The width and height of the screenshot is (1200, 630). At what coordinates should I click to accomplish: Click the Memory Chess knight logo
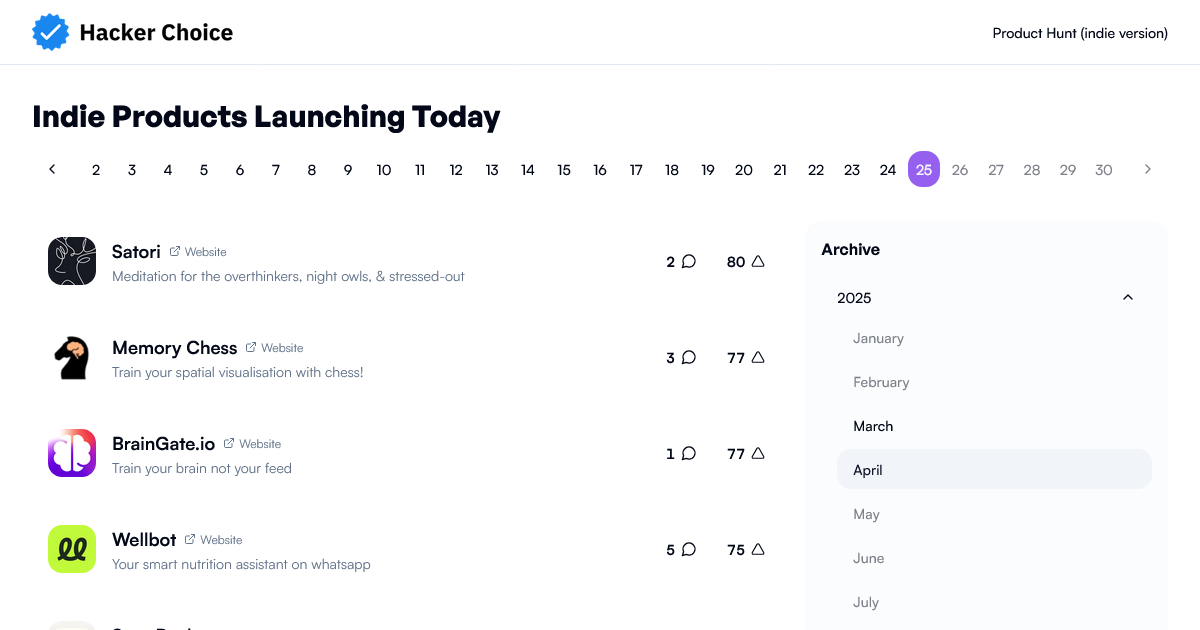click(72, 357)
